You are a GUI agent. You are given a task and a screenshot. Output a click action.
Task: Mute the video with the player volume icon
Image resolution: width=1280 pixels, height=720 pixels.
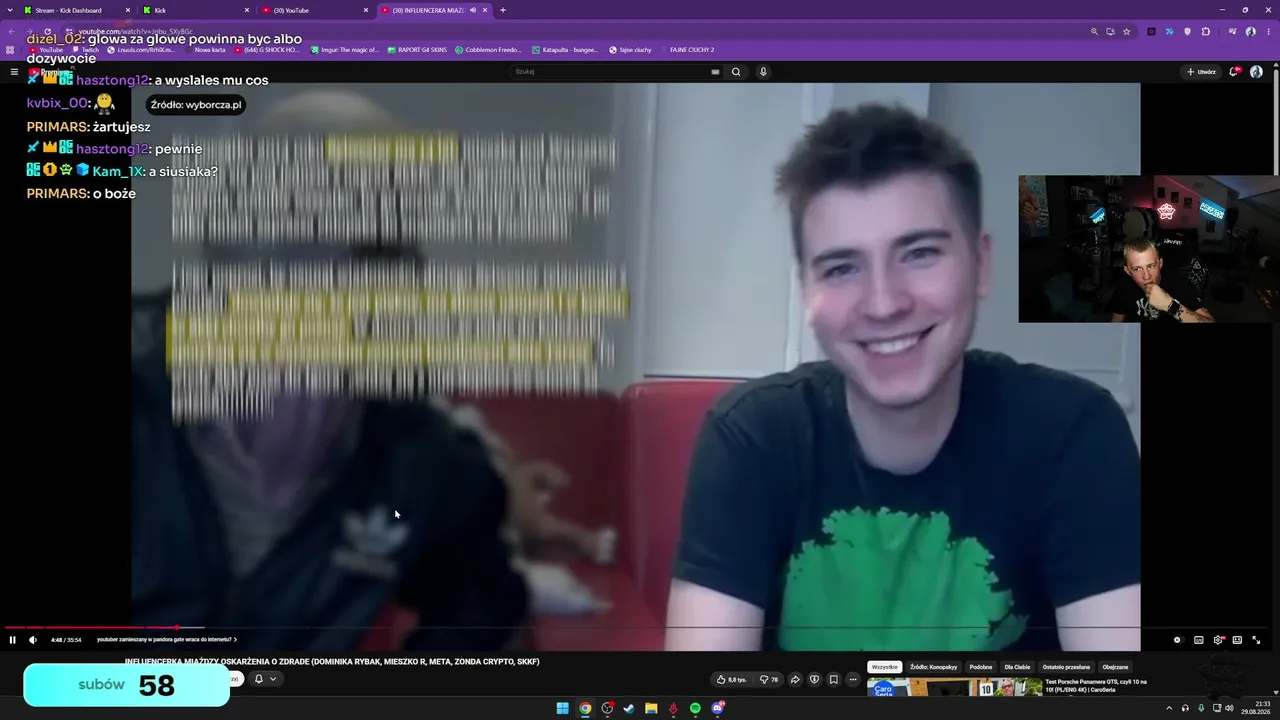pyautogui.click(x=33, y=640)
